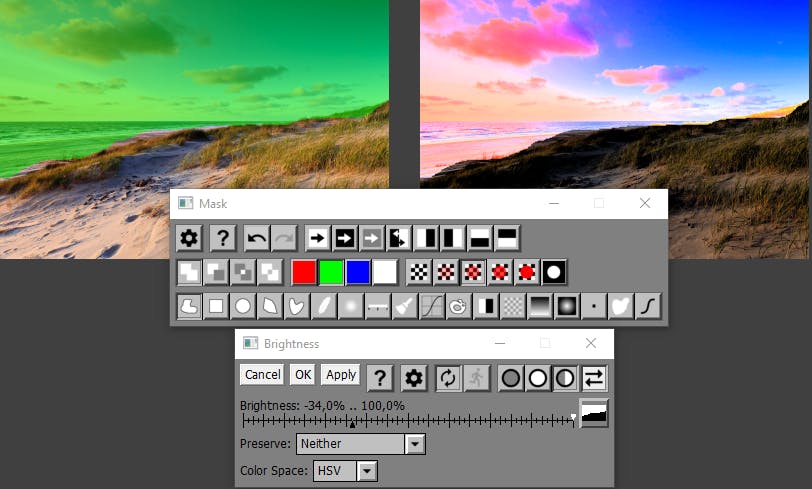
Task: Open the Preserve dropdown showing Neither
Action: tap(361, 444)
